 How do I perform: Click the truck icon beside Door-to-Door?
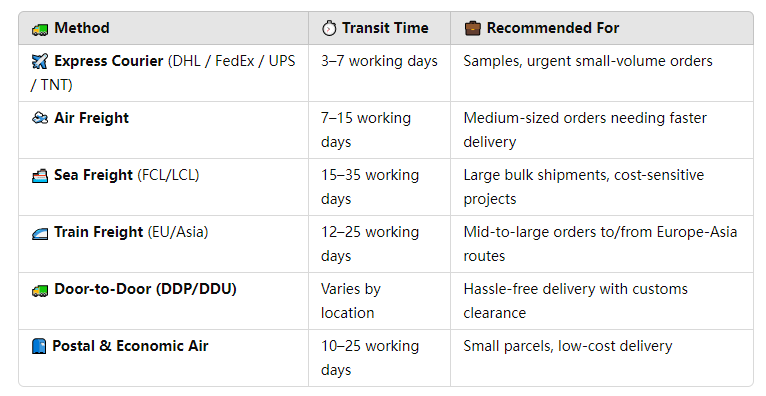[x=40, y=290]
